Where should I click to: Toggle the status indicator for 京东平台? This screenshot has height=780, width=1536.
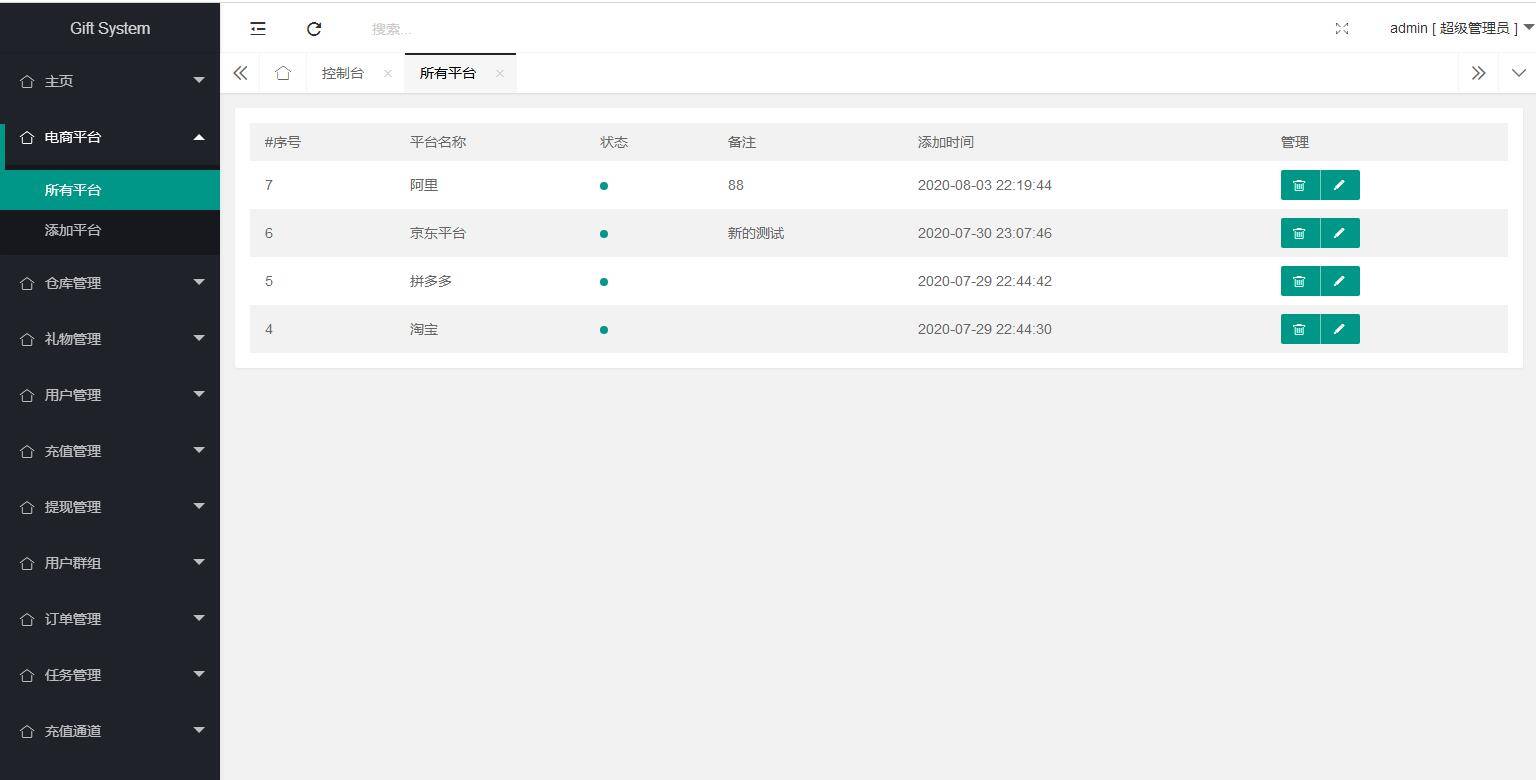(603, 234)
